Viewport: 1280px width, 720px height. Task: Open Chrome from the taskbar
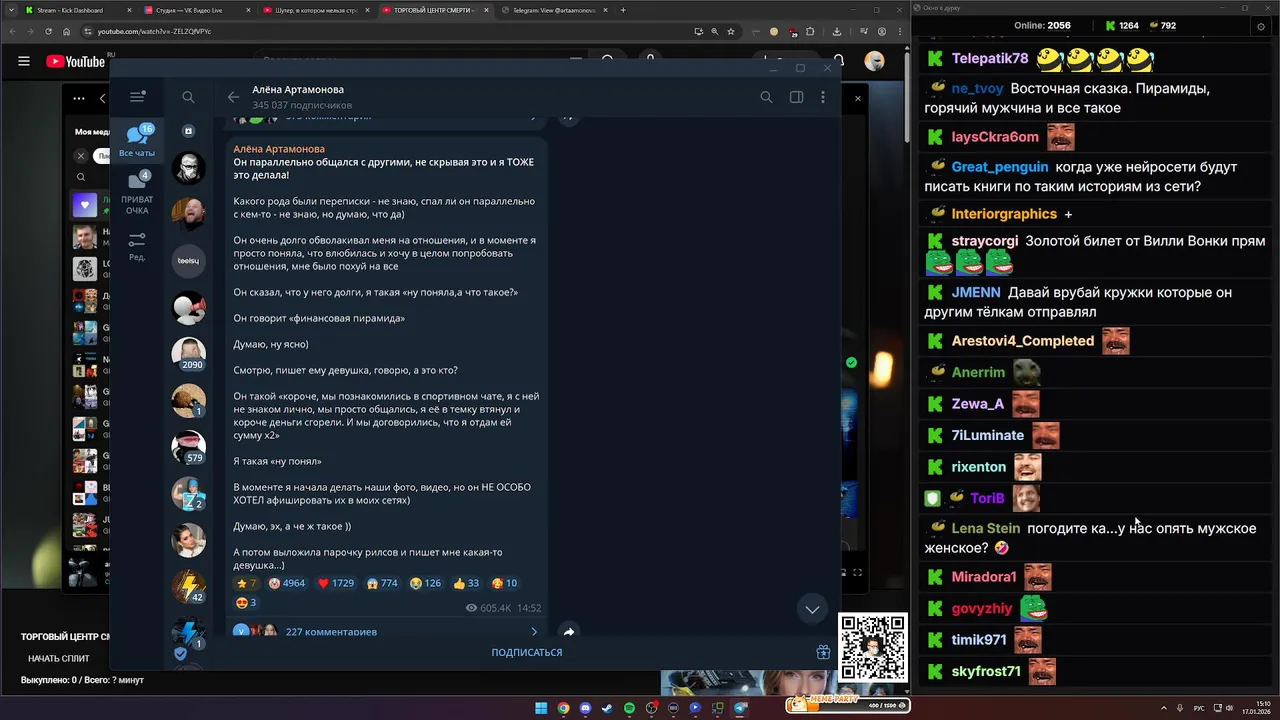(x=563, y=708)
